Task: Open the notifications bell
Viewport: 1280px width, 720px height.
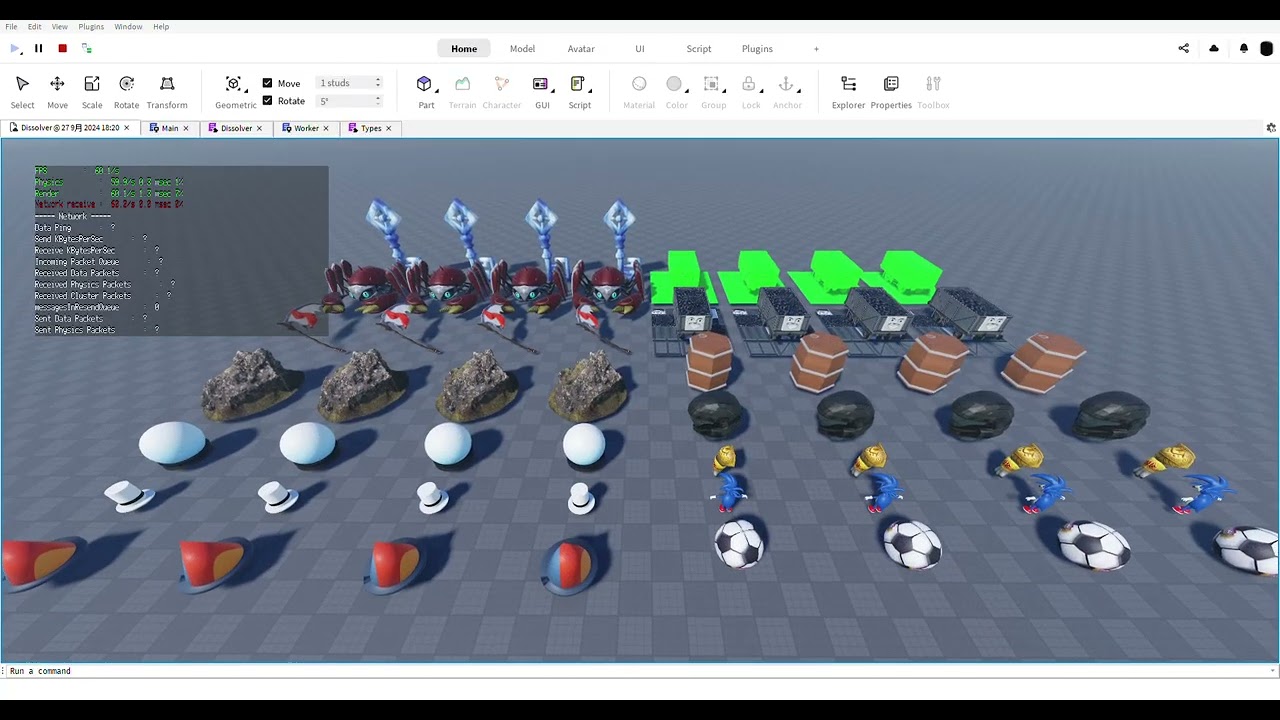Action: click(x=1244, y=48)
